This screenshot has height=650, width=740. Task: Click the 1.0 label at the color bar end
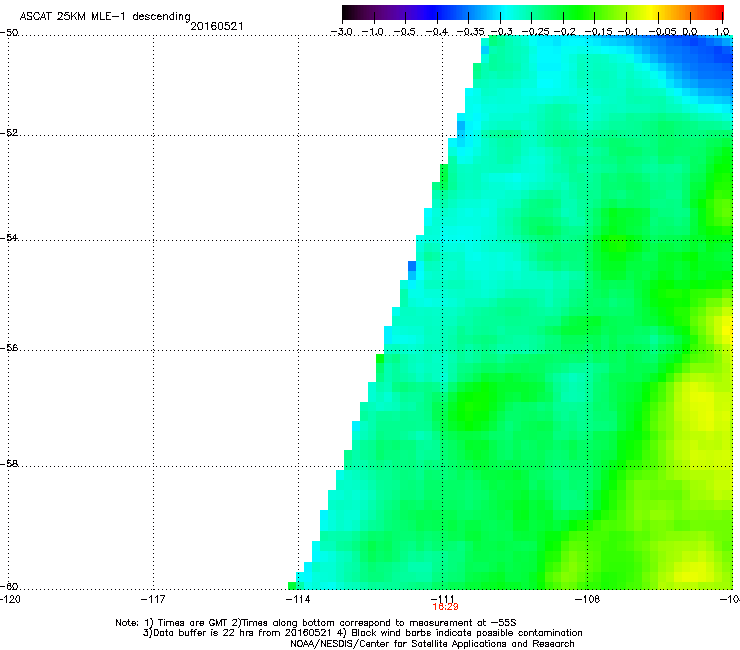coord(722,32)
